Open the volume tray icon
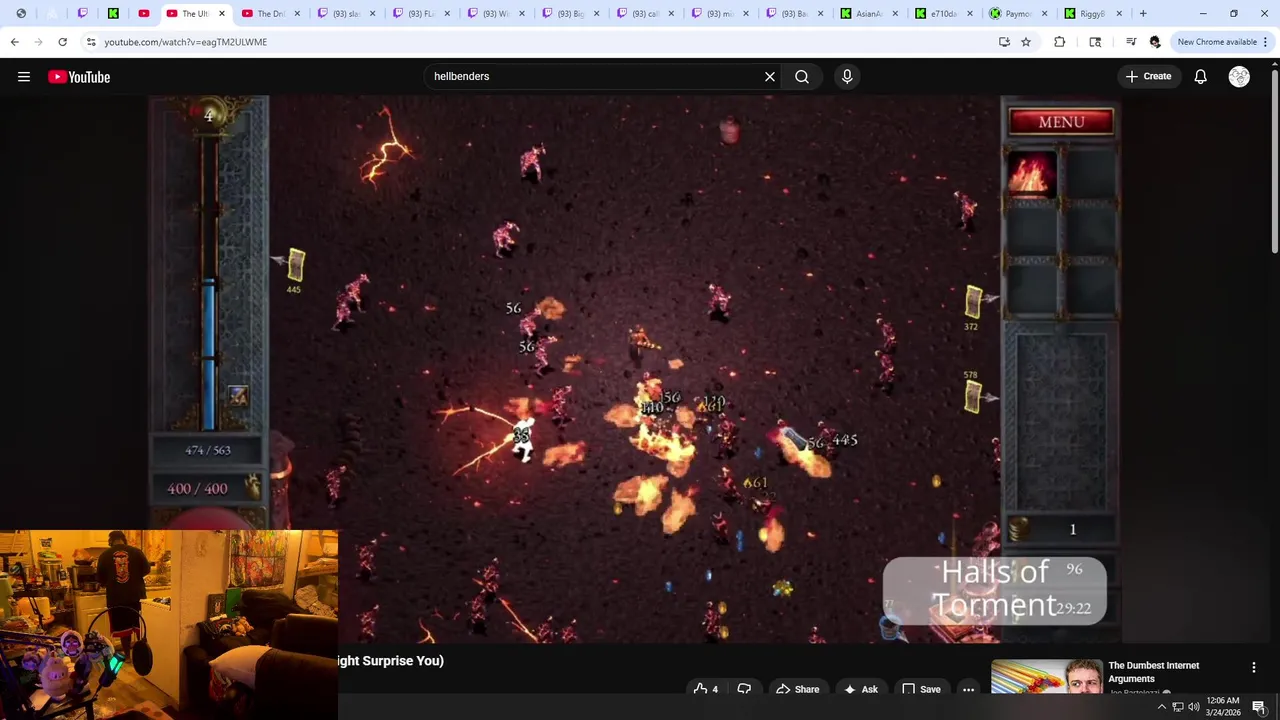 pos(1194,707)
